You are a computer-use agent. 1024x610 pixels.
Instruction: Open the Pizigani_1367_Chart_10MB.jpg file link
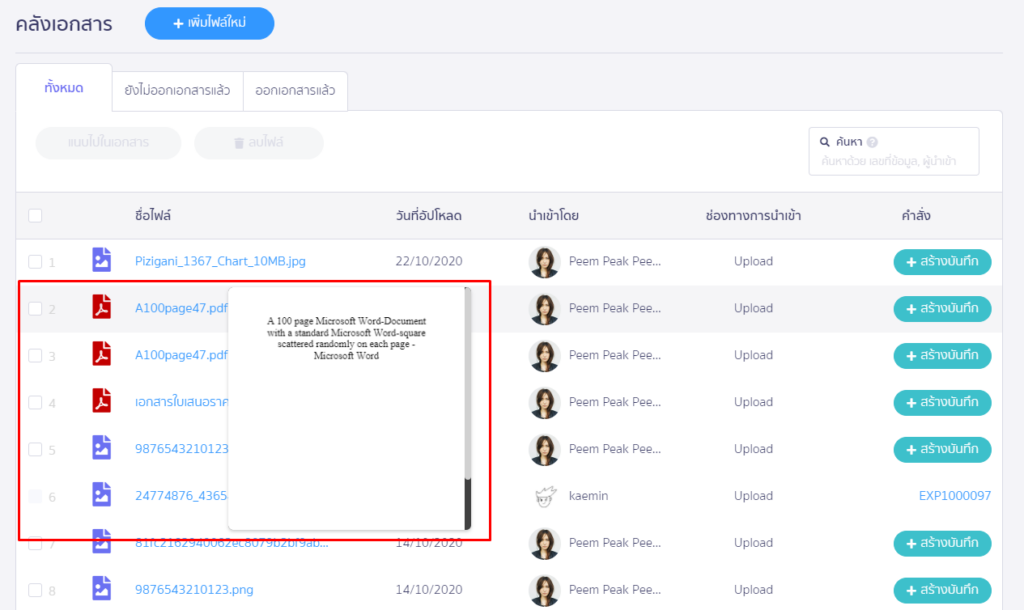pos(220,261)
